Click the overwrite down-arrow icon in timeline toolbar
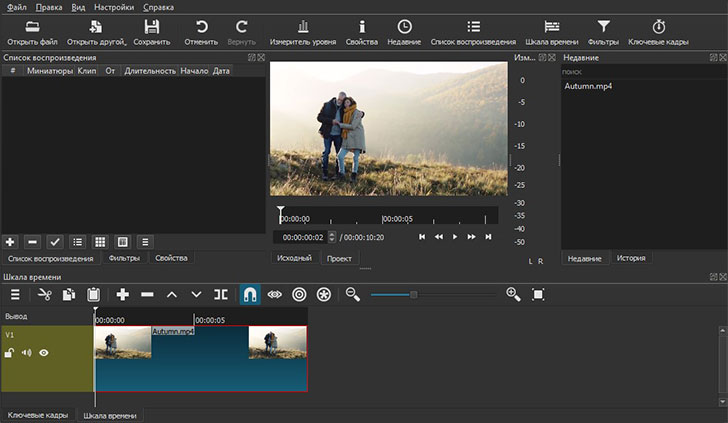The width and height of the screenshot is (728, 423). tap(196, 294)
